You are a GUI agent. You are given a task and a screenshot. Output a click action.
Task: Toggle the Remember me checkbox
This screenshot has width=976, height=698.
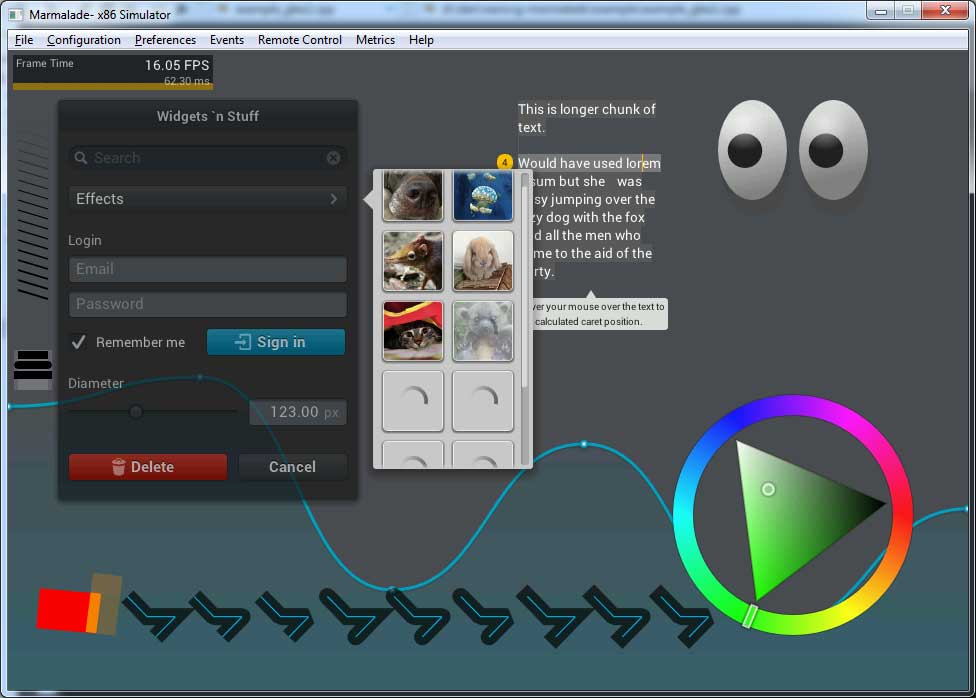(78, 342)
